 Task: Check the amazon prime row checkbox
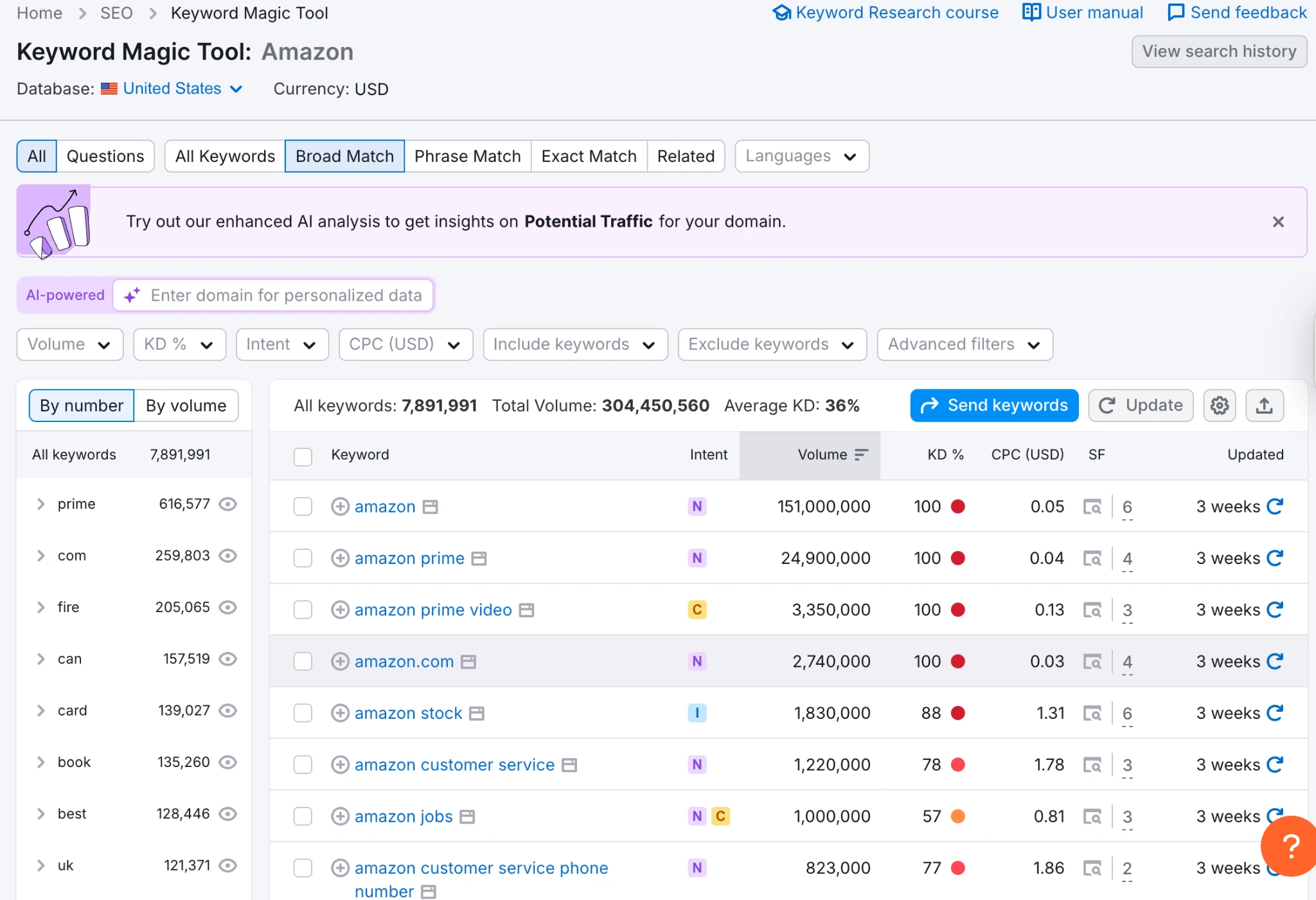(x=303, y=558)
